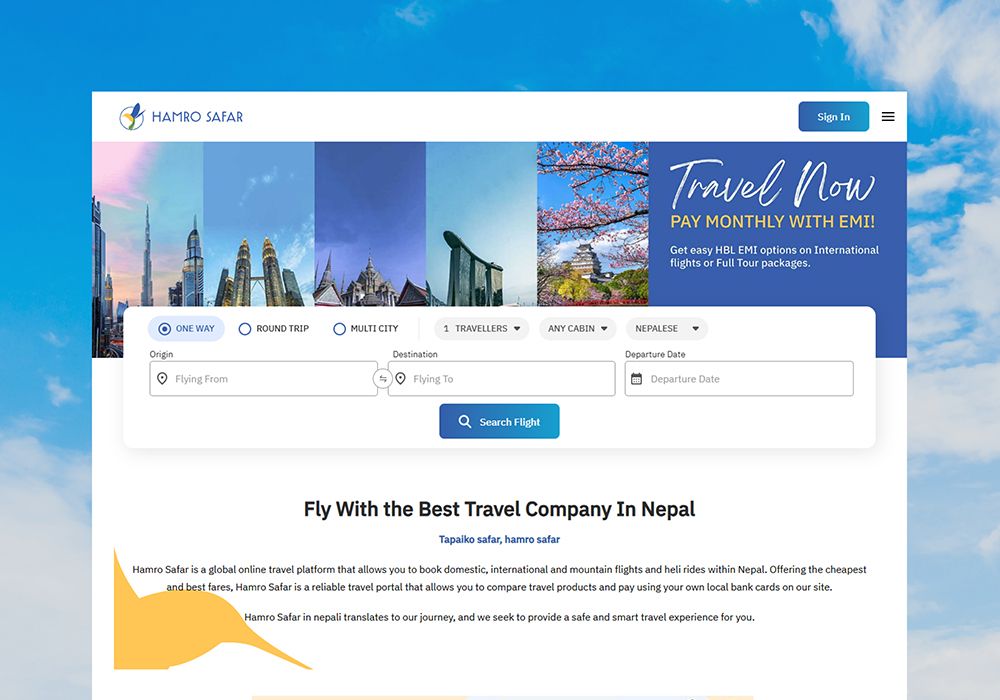Screen dimensions: 1000x700
Task: Click the Flying From input field
Action: click(263, 379)
